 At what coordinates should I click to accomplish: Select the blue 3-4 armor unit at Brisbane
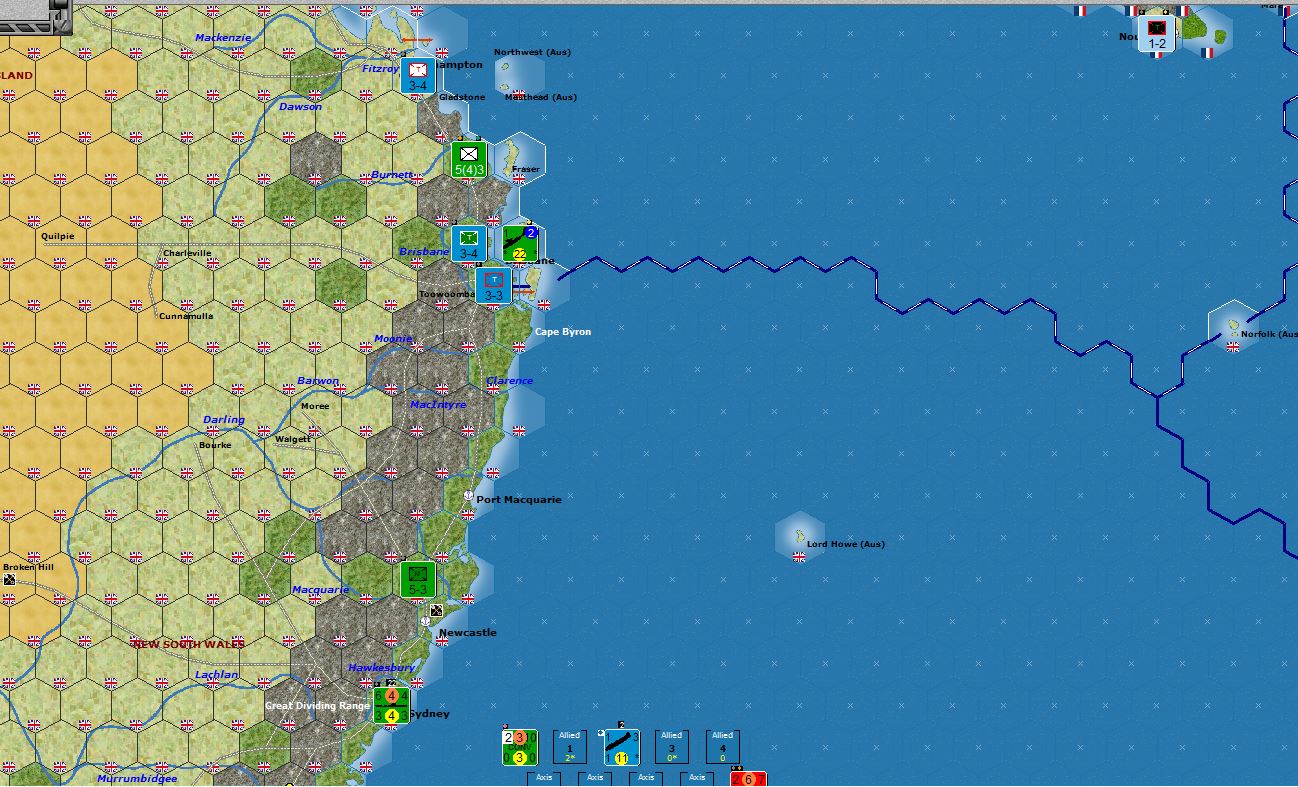tap(467, 244)
